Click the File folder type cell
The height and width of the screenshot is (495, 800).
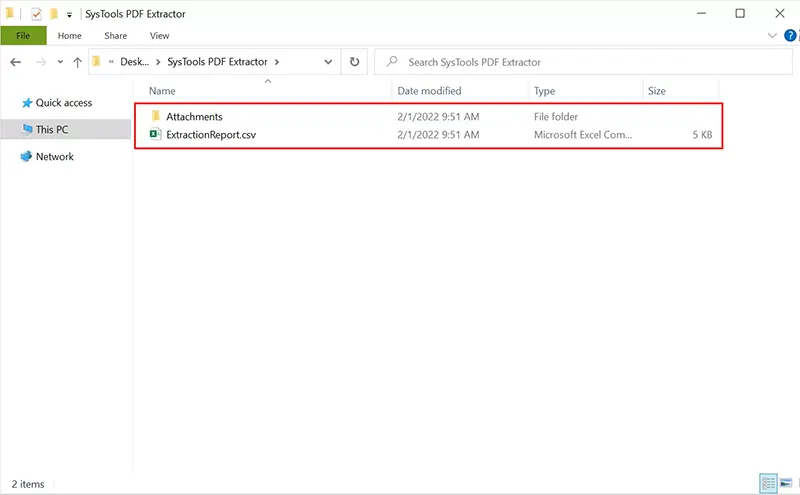[x=556, y=116]
